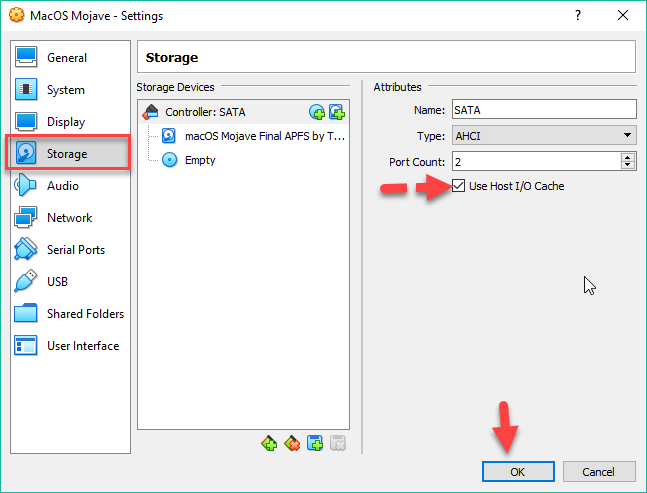Disable the Use Host I/O Cache checkbox
The height and width of the screenshot is (493, 647).
[x=459, y=186]
